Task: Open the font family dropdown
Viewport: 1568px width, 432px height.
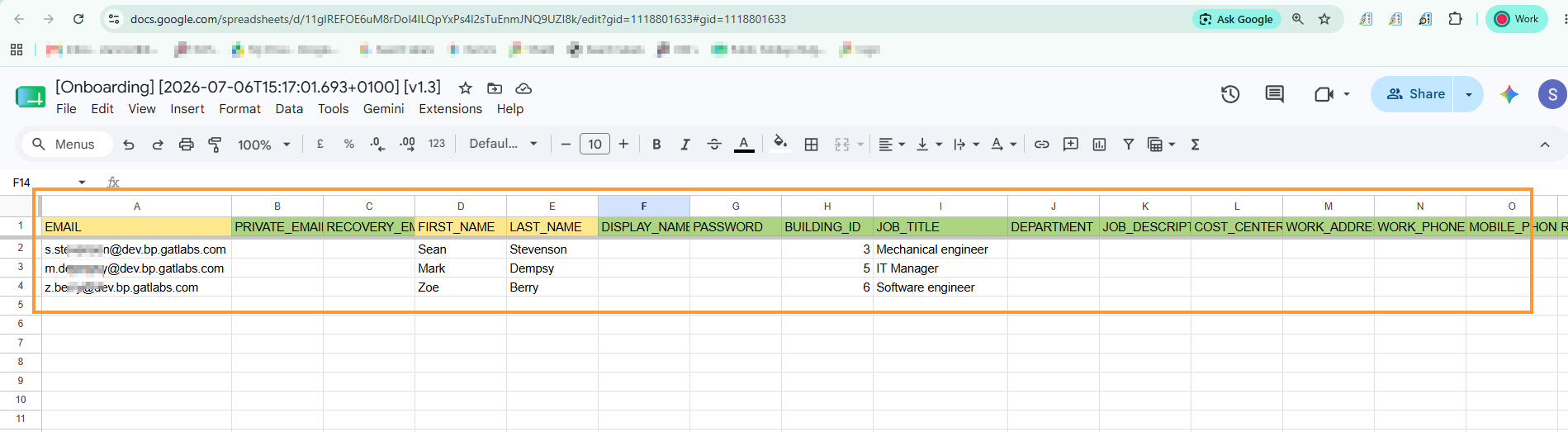Action: (x=503, y=144)
